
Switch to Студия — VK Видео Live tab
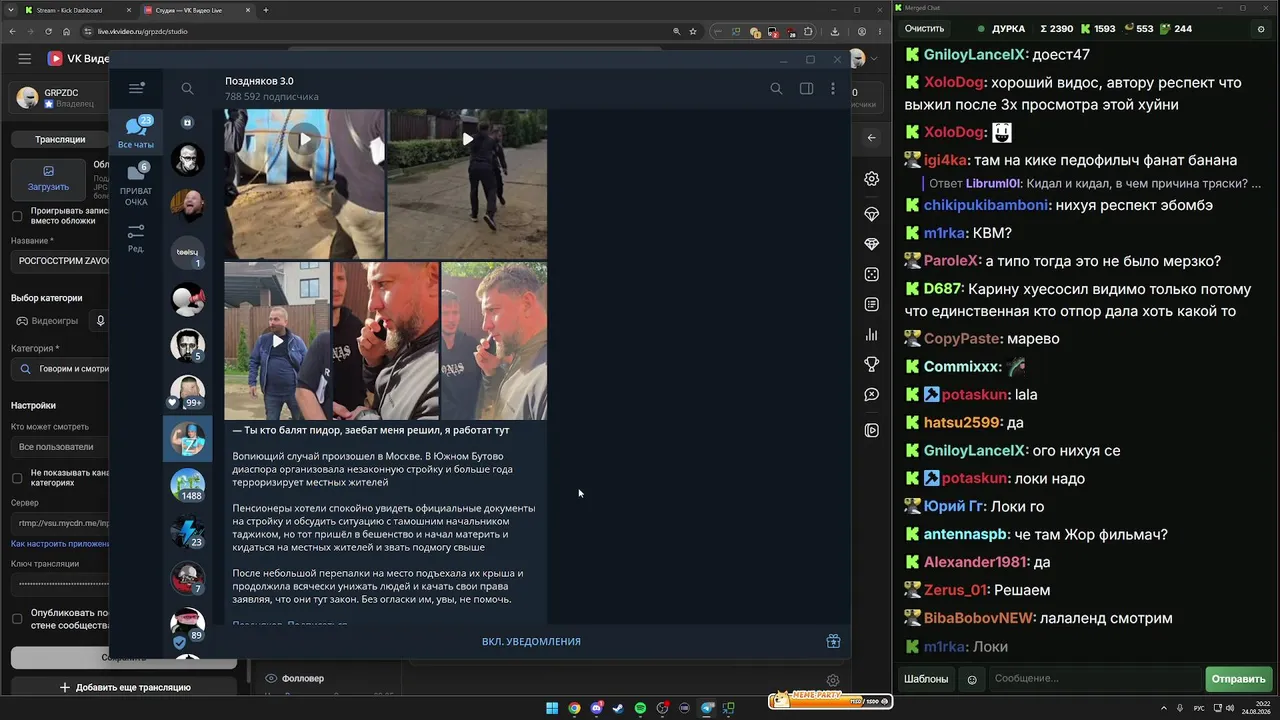tap(195, 10)
